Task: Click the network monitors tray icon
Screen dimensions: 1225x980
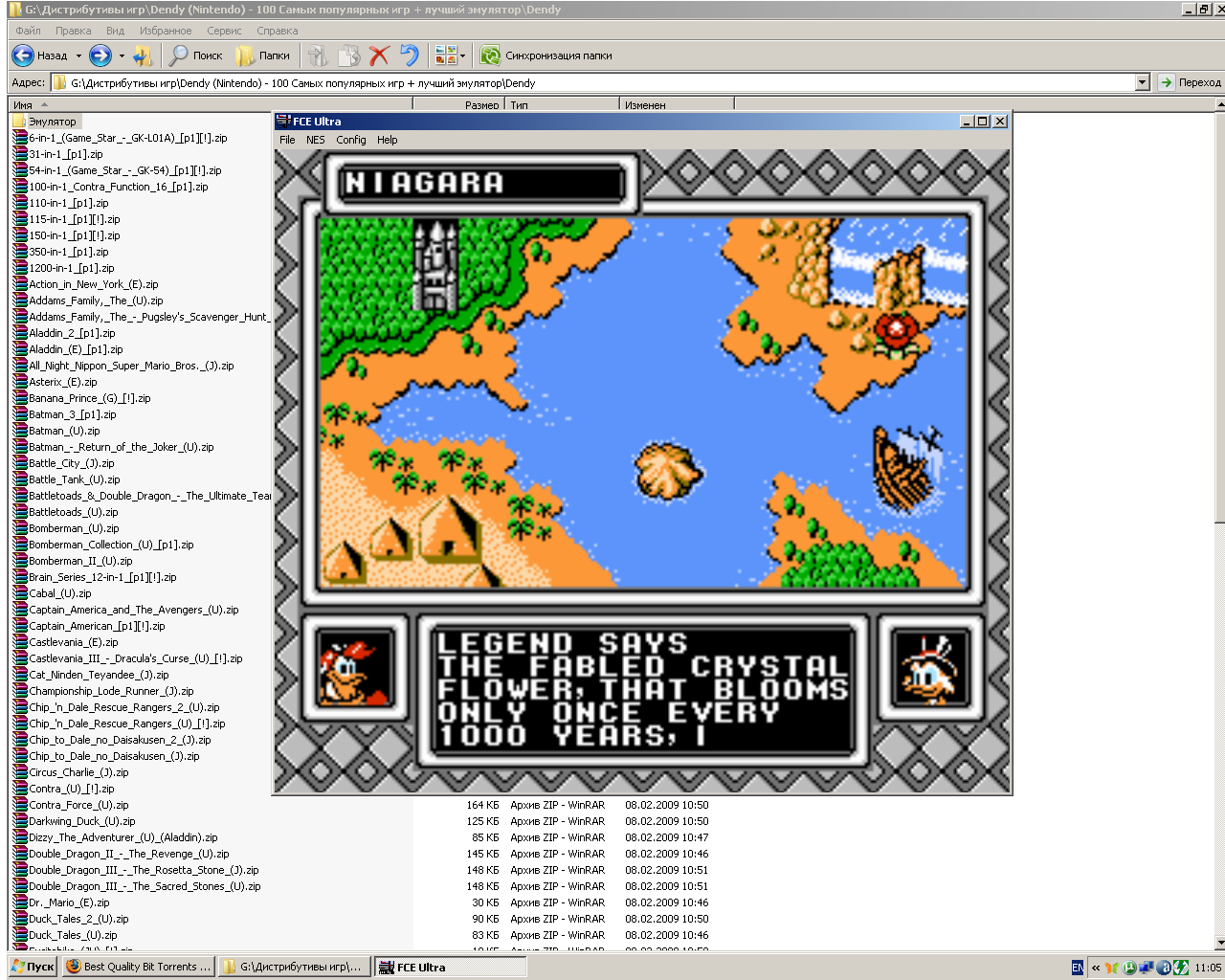Action: tap(1147, 968)
